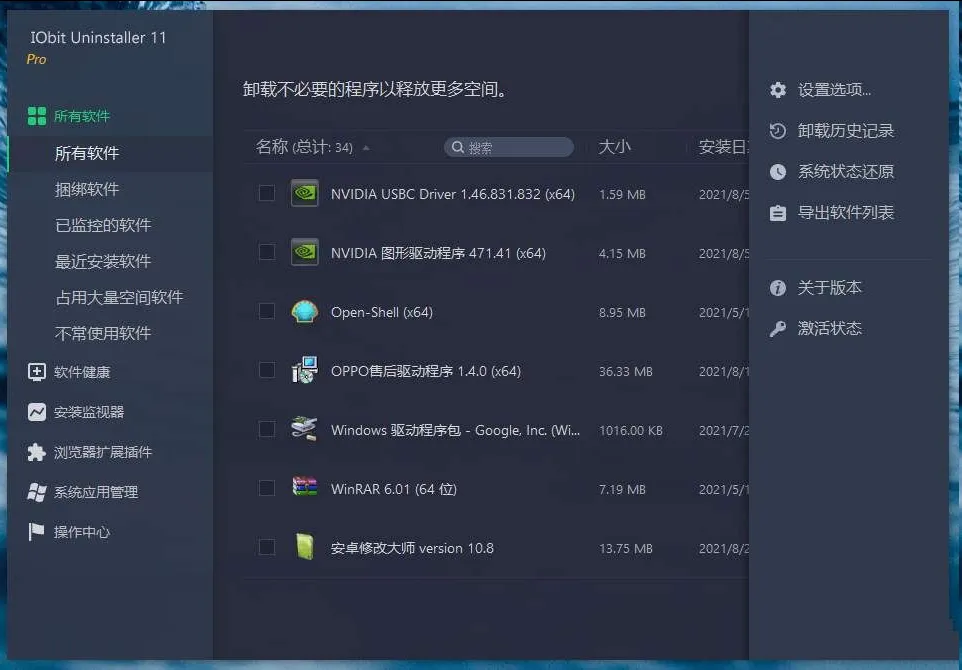Click the 软件健康 plus icon
962x670 pixels.
pos(37,372)
